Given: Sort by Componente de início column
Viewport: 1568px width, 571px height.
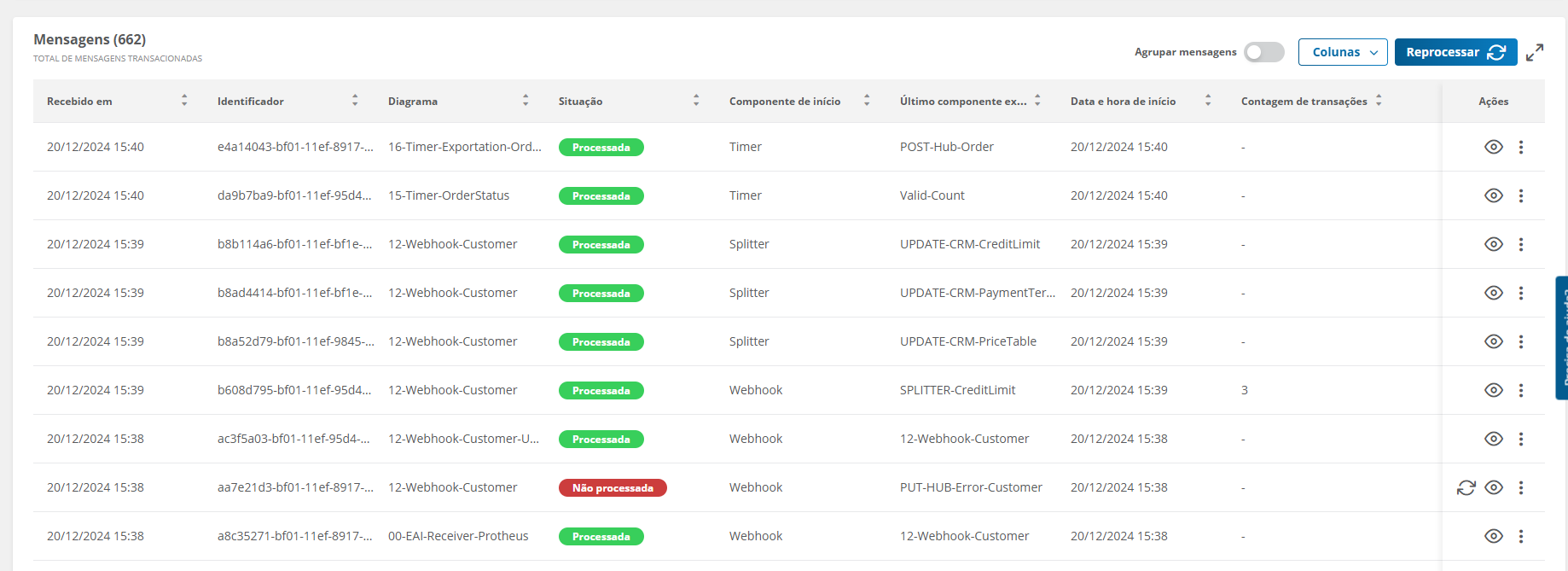Looking at the screenshot, I should 867,101.
